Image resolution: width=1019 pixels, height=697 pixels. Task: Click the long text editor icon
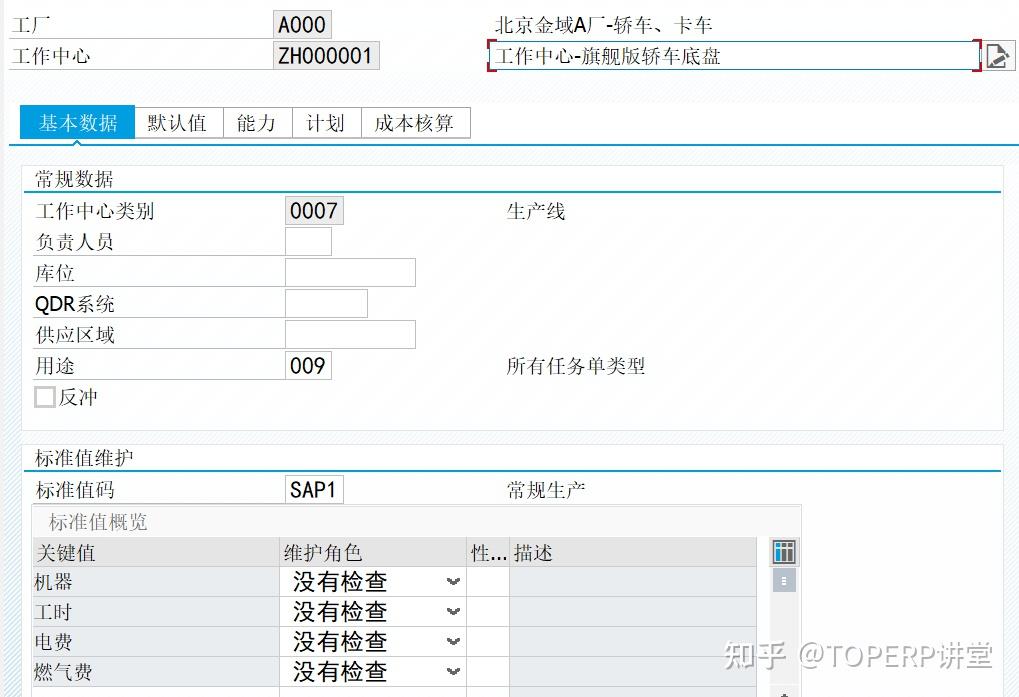point(997,56)
